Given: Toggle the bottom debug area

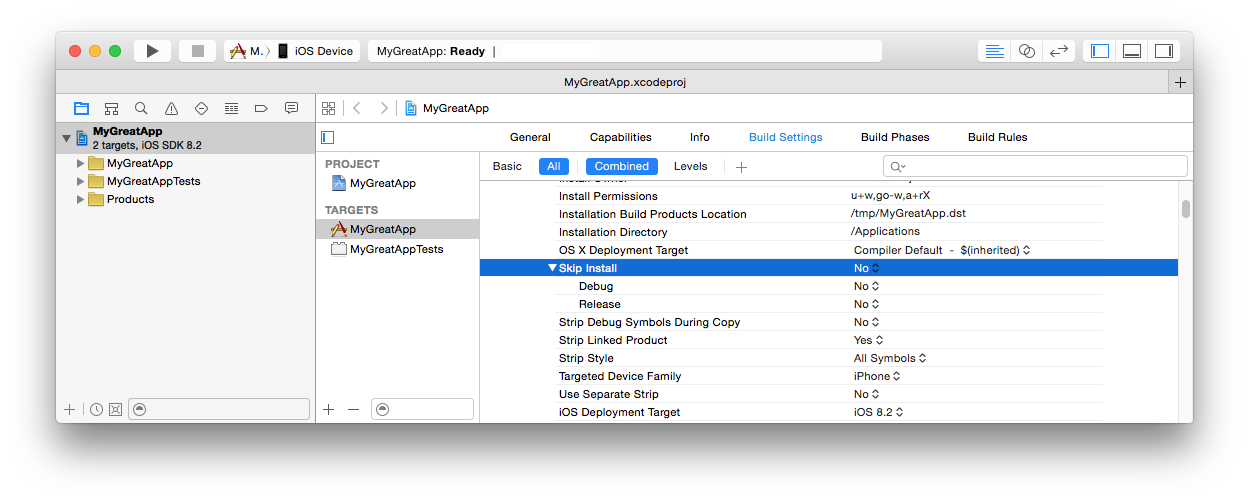Looking at the screenshot, I should coord(1132,51).
